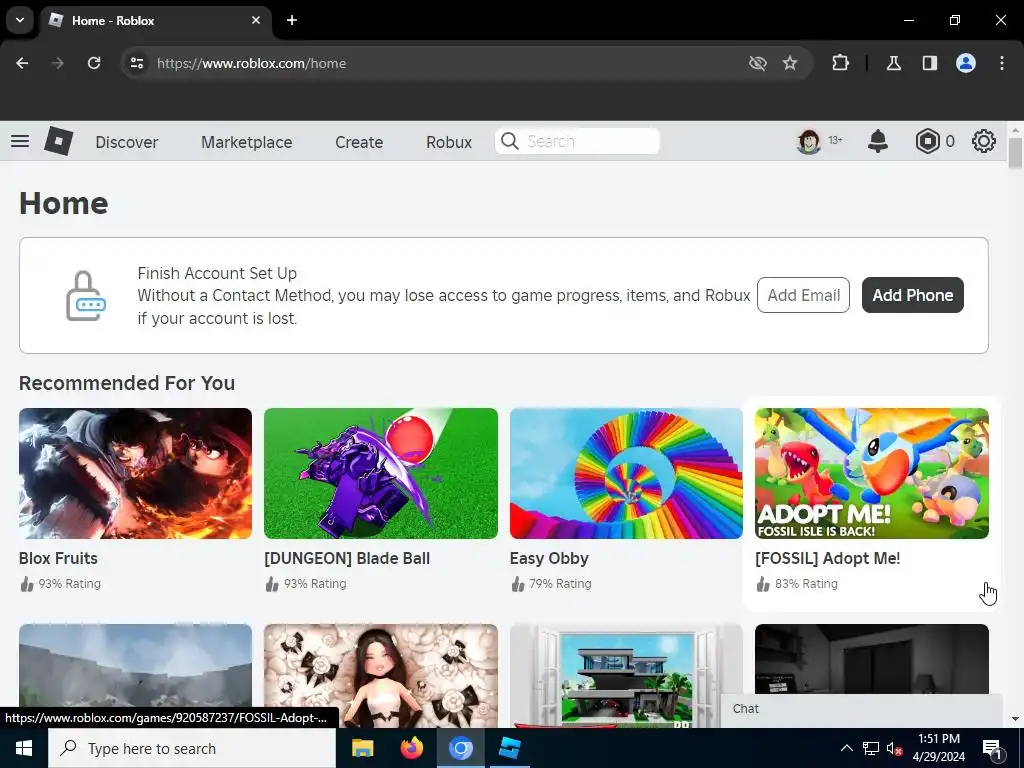This screenshot has height=768, width=1024.
Task: Open the Adopt Me! thumbnail
Action: click(872, 473)
